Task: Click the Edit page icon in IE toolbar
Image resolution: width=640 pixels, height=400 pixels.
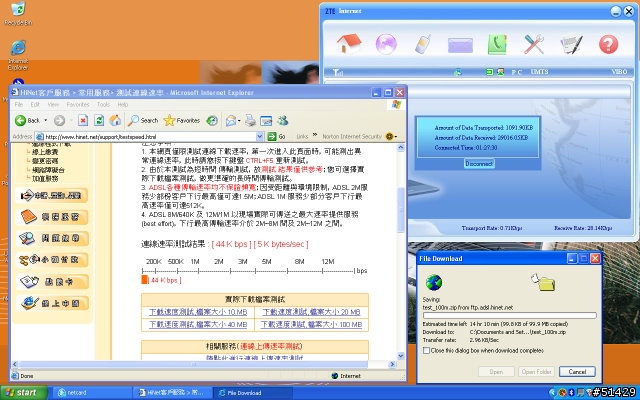Action: pyautogui.click(x=266, y=120)
